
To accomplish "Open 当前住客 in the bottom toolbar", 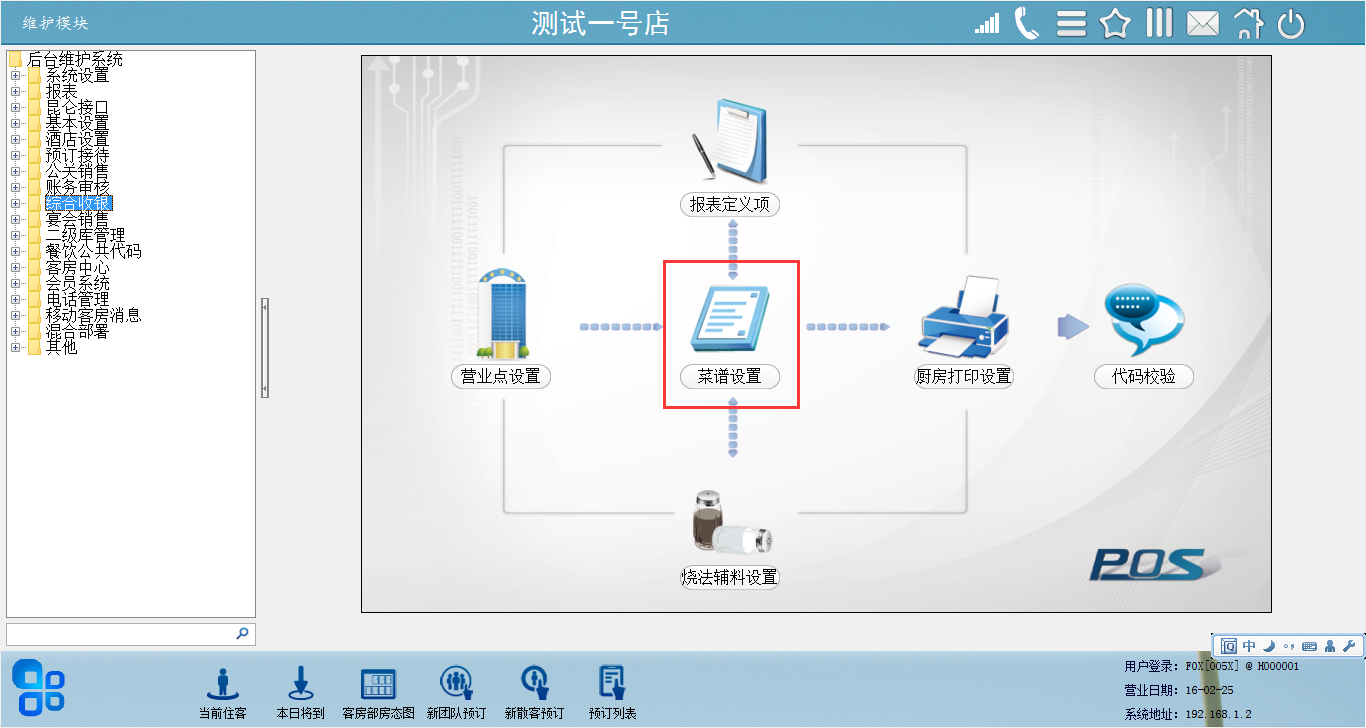I will 222,692.
